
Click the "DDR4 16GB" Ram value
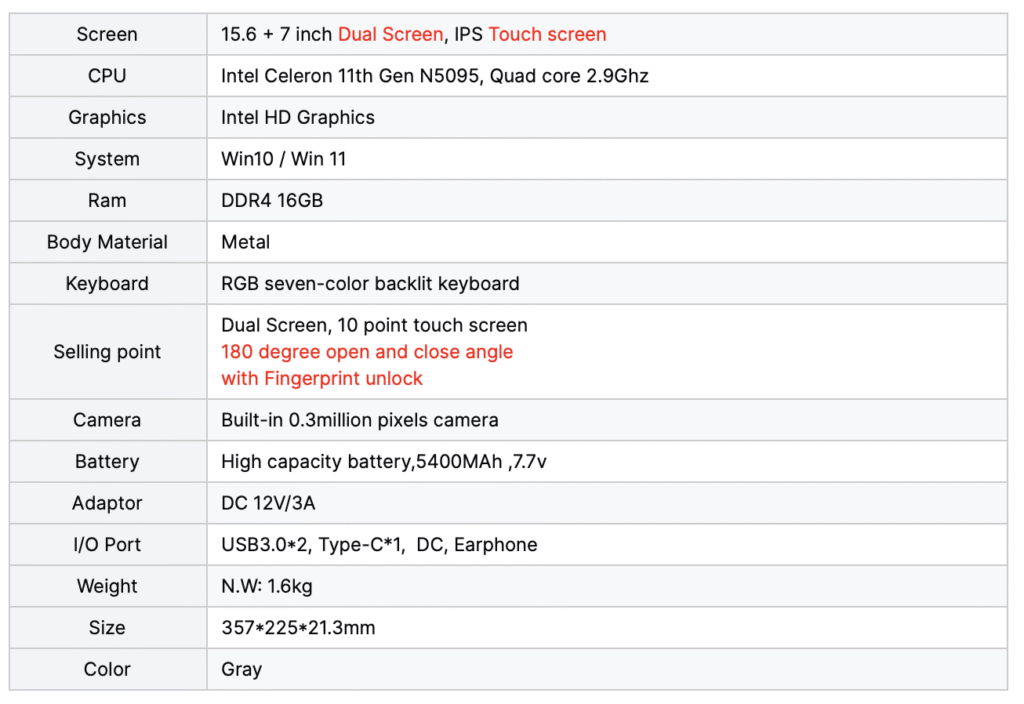click(x=272, y=200)
